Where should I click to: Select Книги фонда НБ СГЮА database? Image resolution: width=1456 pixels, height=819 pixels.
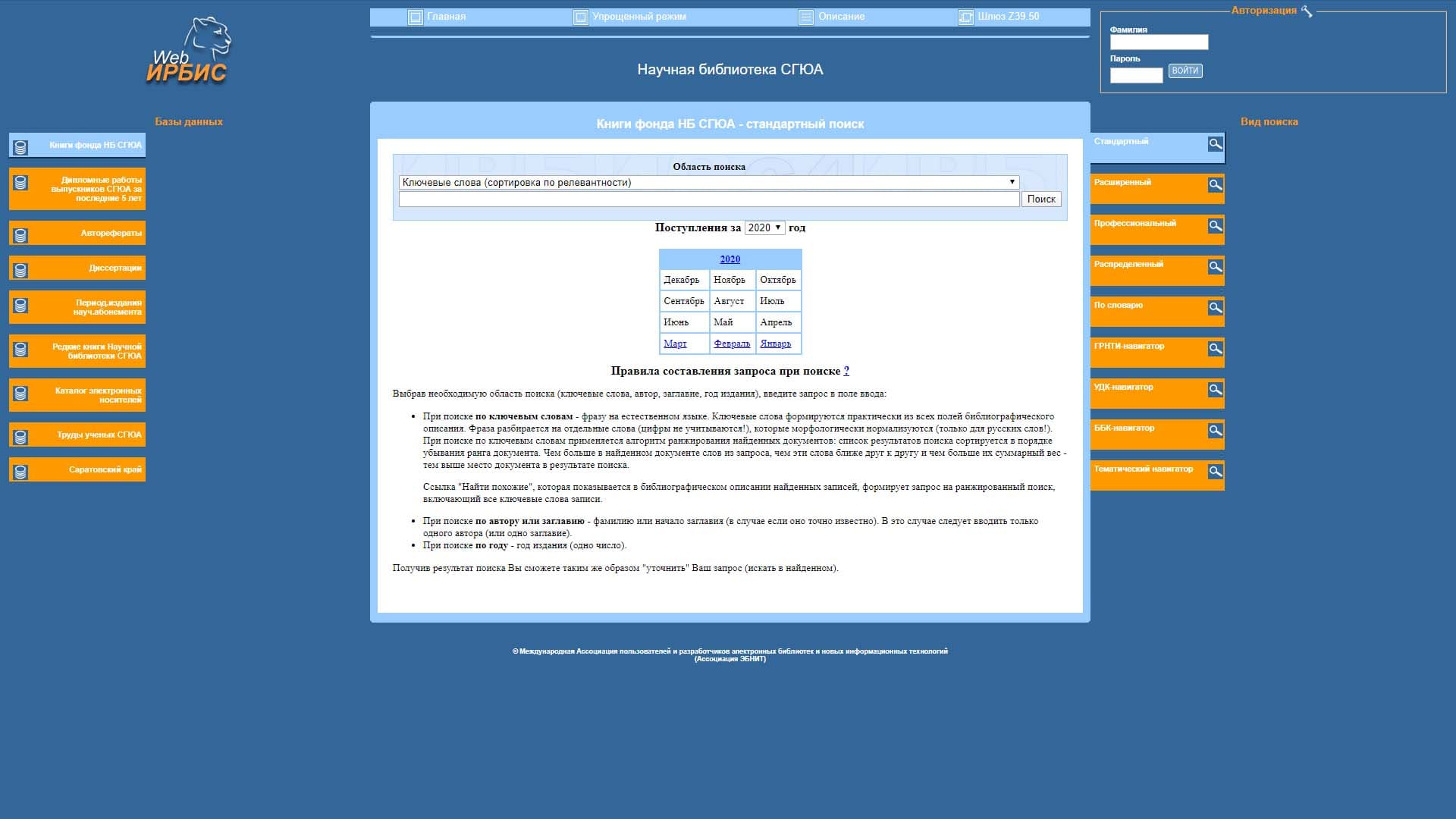(x=77, y=145)
